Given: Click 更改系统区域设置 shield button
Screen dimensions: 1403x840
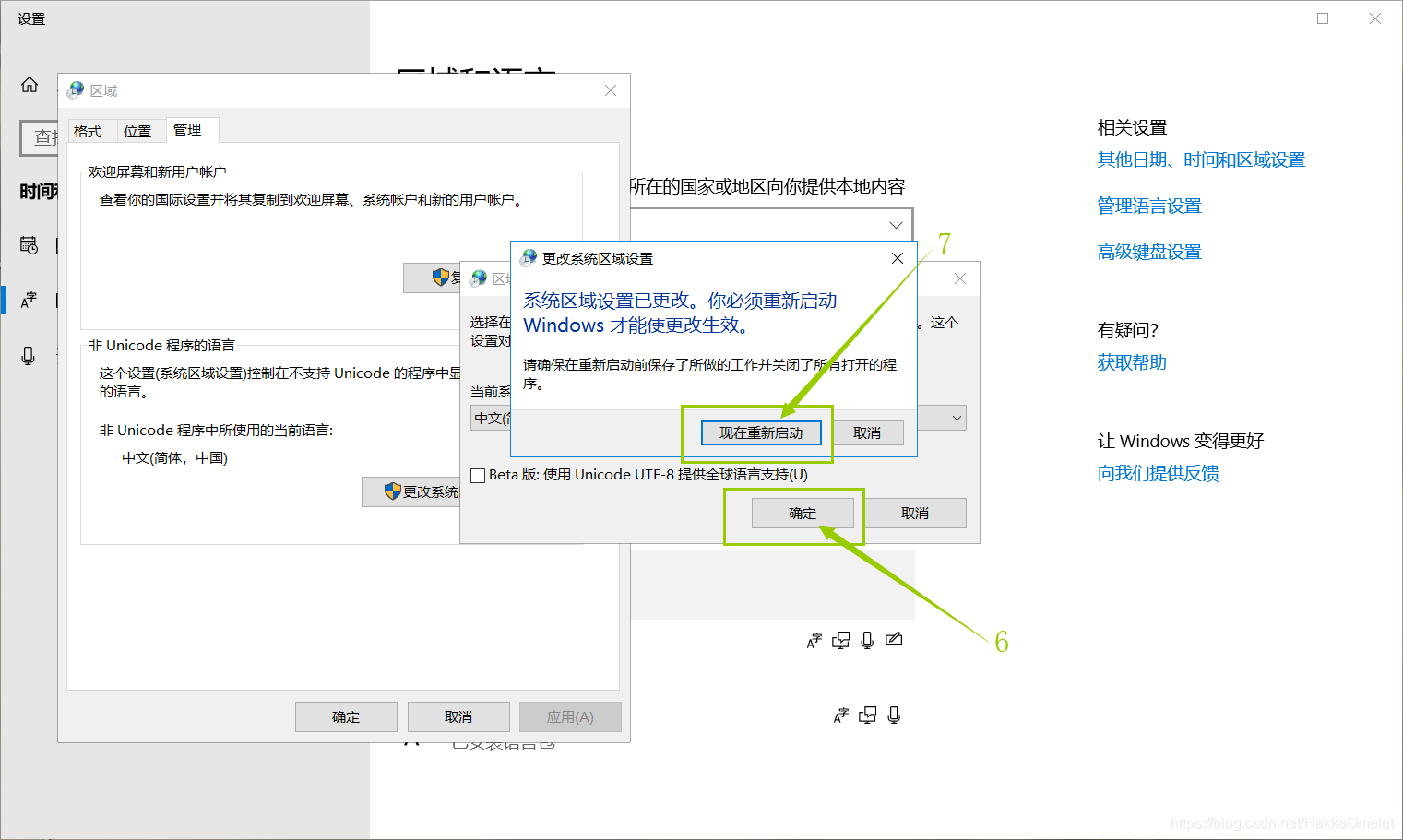Looking at the screenshot, I should (x=411, y=491).
